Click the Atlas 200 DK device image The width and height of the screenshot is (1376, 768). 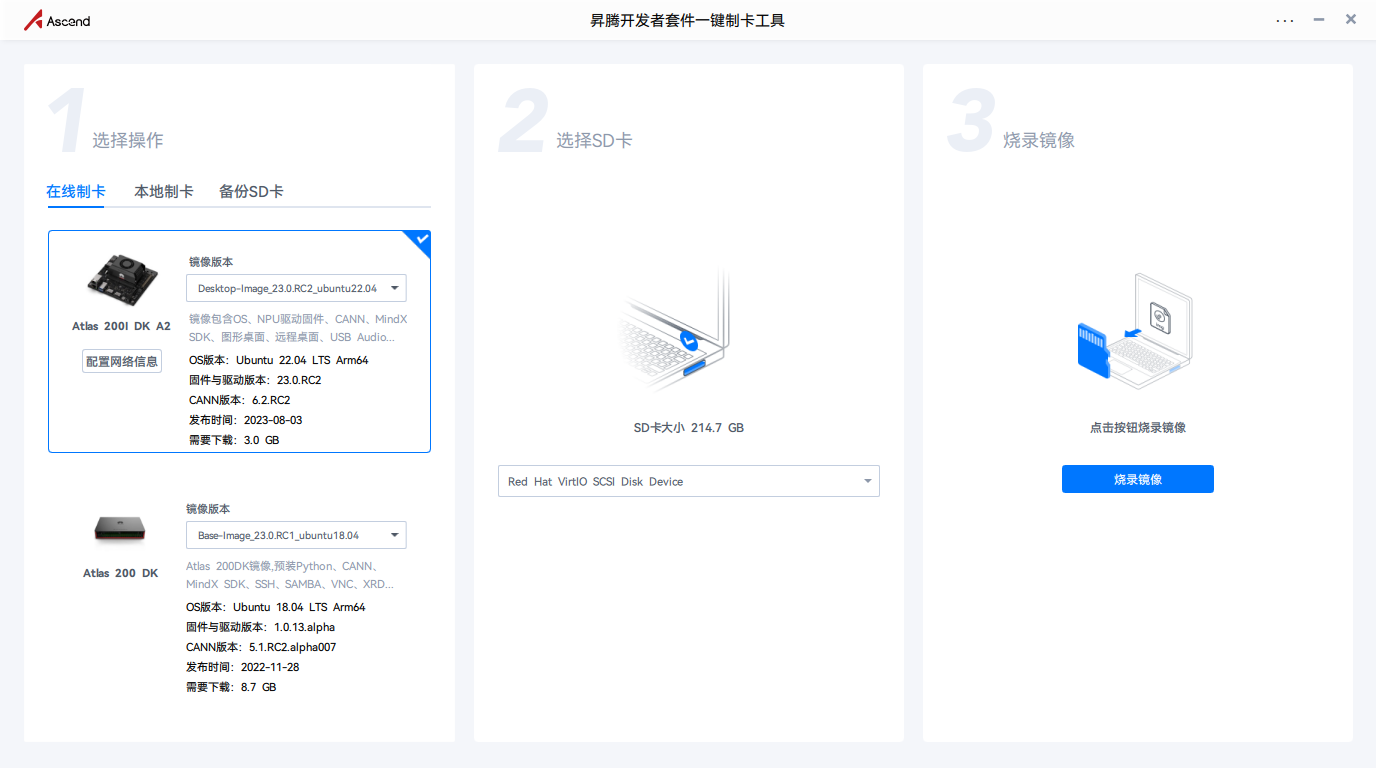click(121, 527)
